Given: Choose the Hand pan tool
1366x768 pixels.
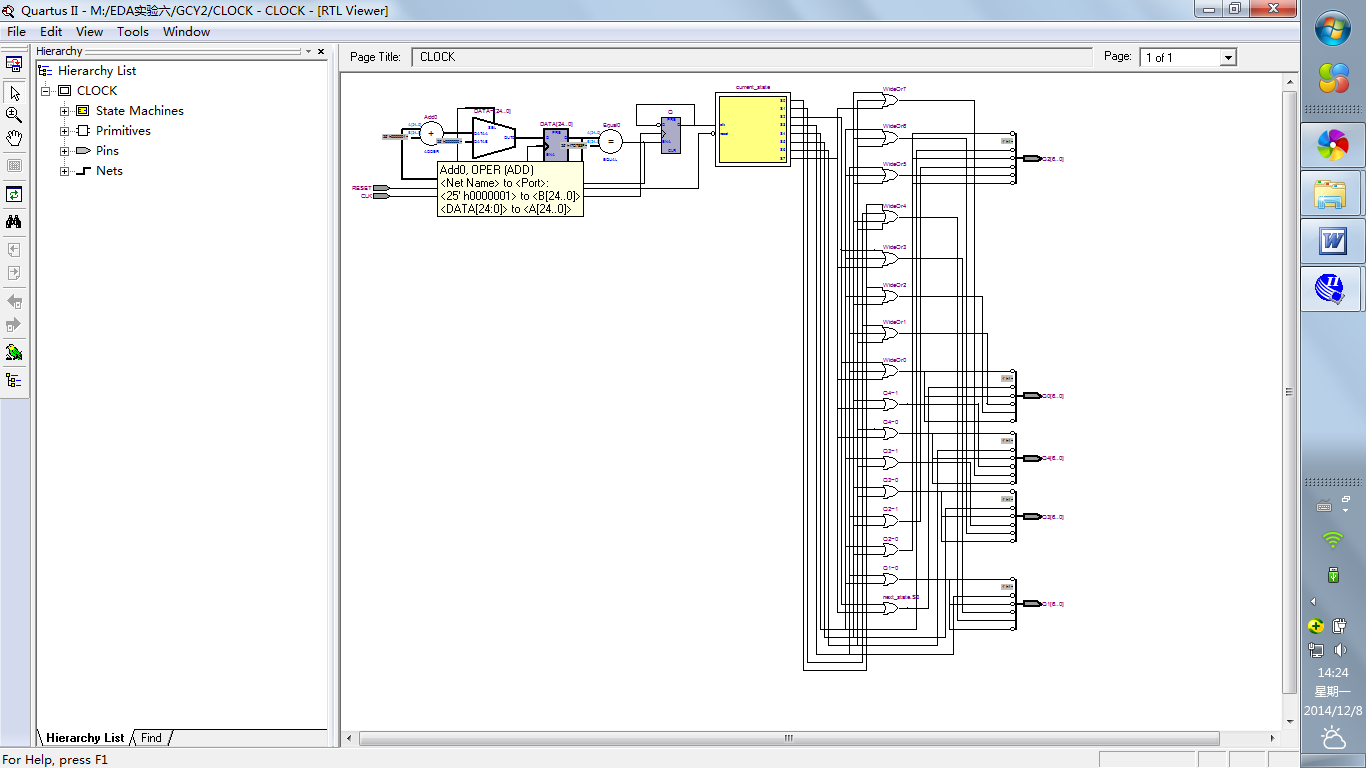Looking at the screenshot, I should coord(14,137).
